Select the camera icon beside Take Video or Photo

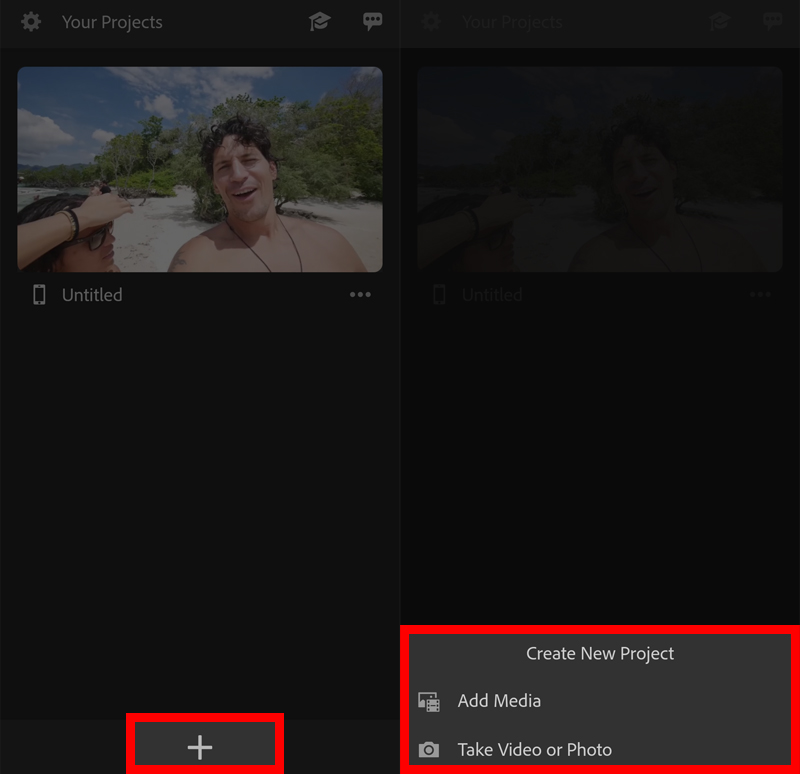(429, 749)
